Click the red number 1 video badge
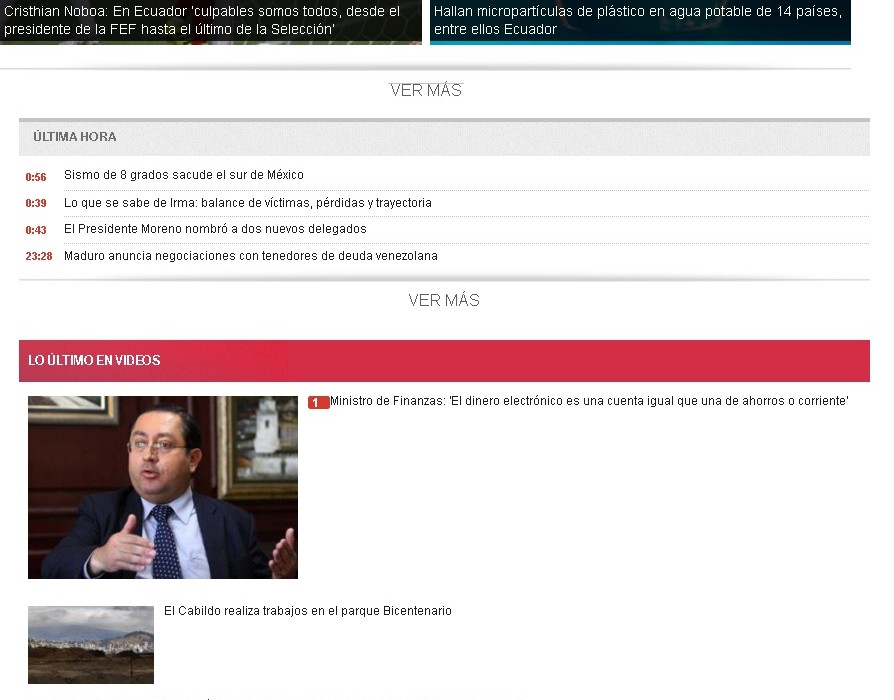 click(318, 403)
